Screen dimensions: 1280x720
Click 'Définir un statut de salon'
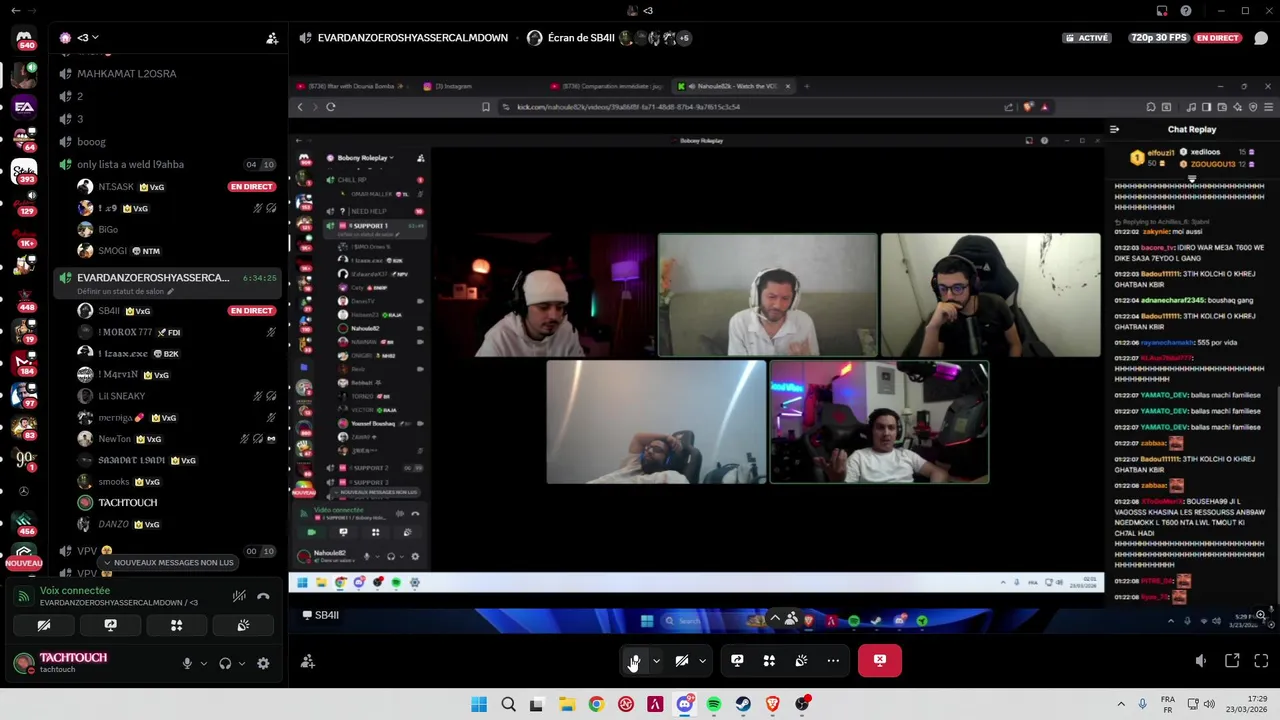[121, 292]
